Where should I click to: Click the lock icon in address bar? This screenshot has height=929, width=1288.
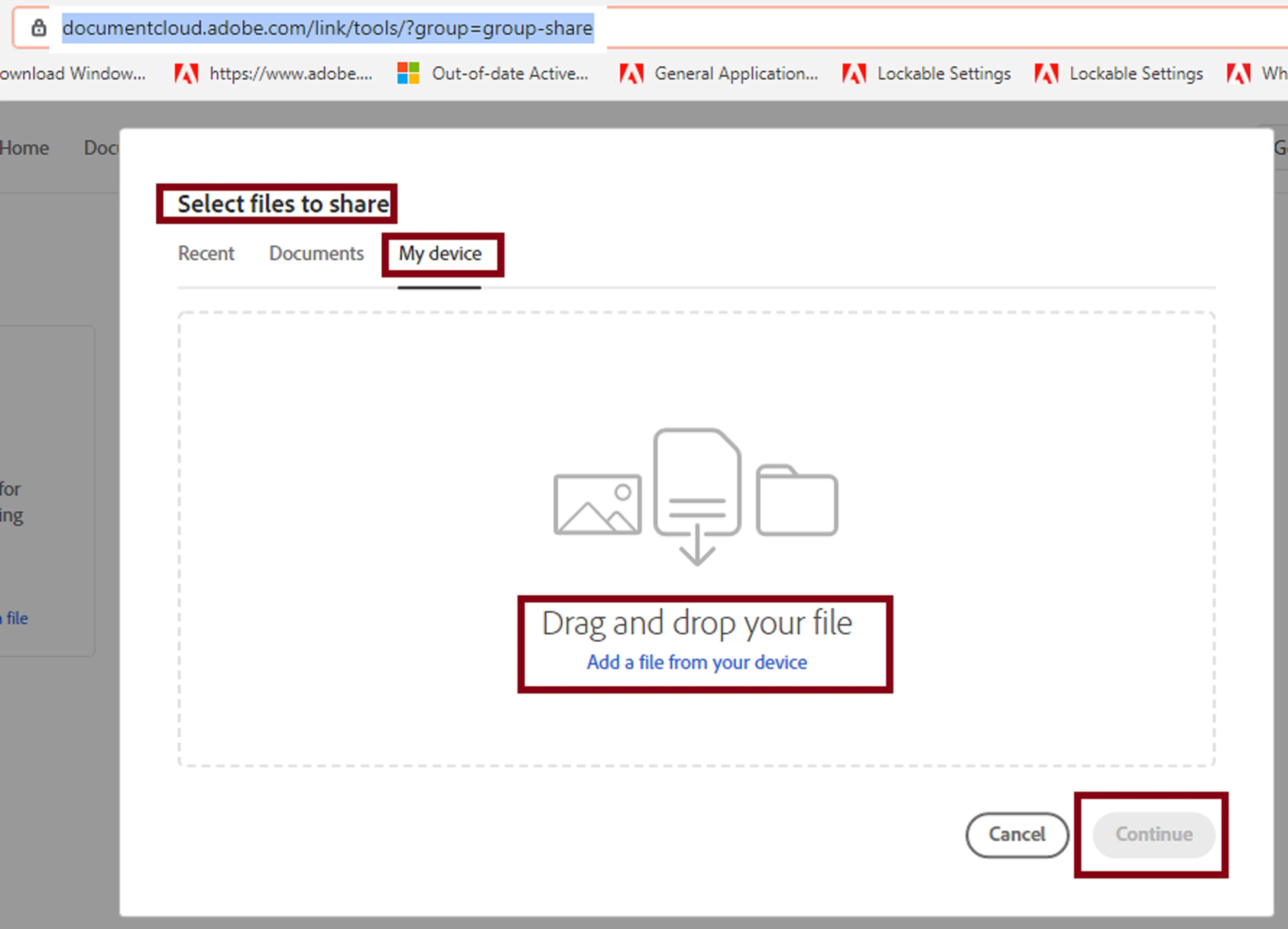coord(39,28)
